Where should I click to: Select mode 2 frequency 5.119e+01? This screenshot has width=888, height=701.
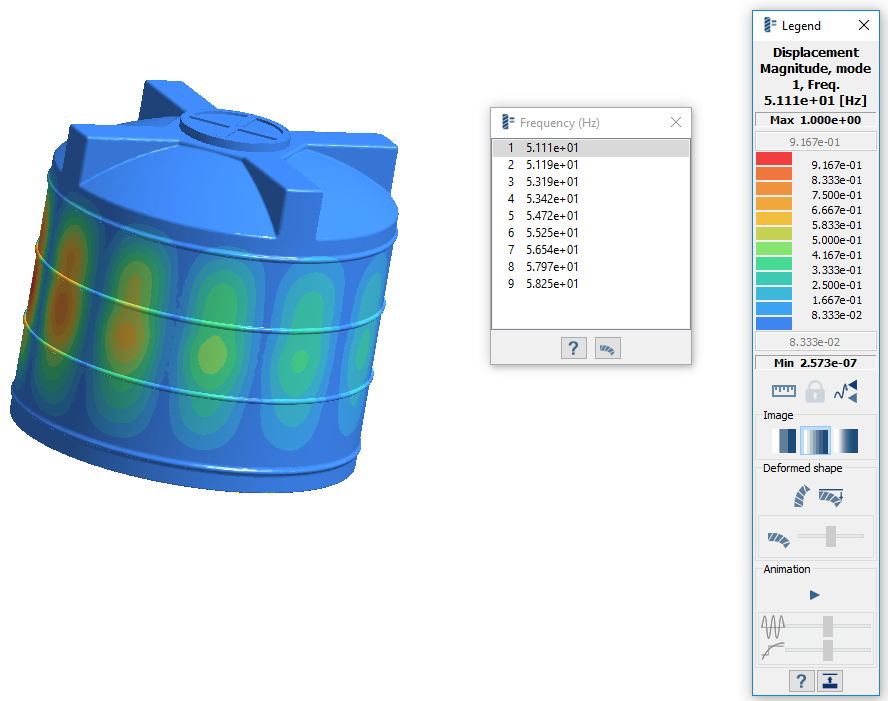point(552,165)
